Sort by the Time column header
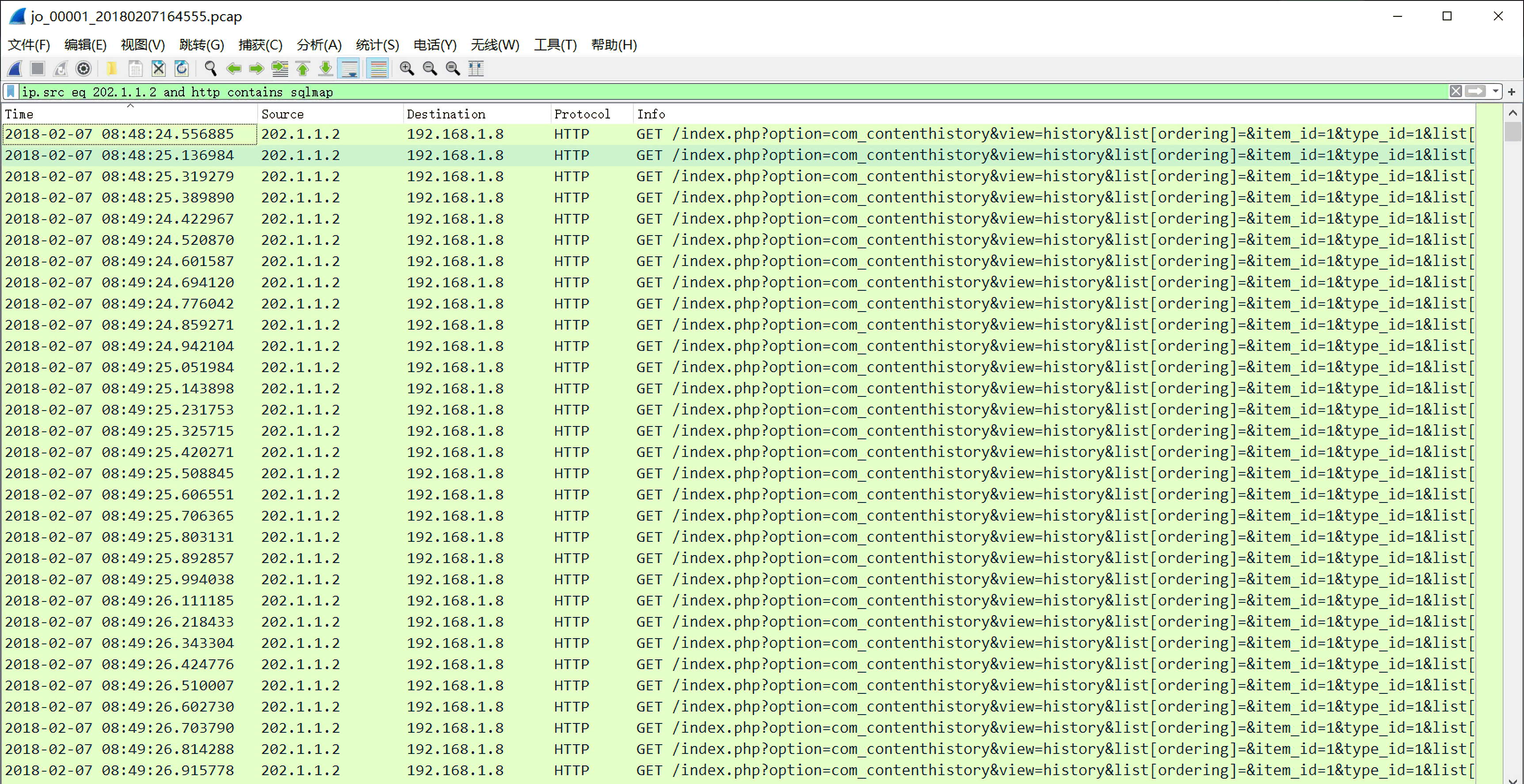Screen dimensions: 1524x784 coord(130,114)
